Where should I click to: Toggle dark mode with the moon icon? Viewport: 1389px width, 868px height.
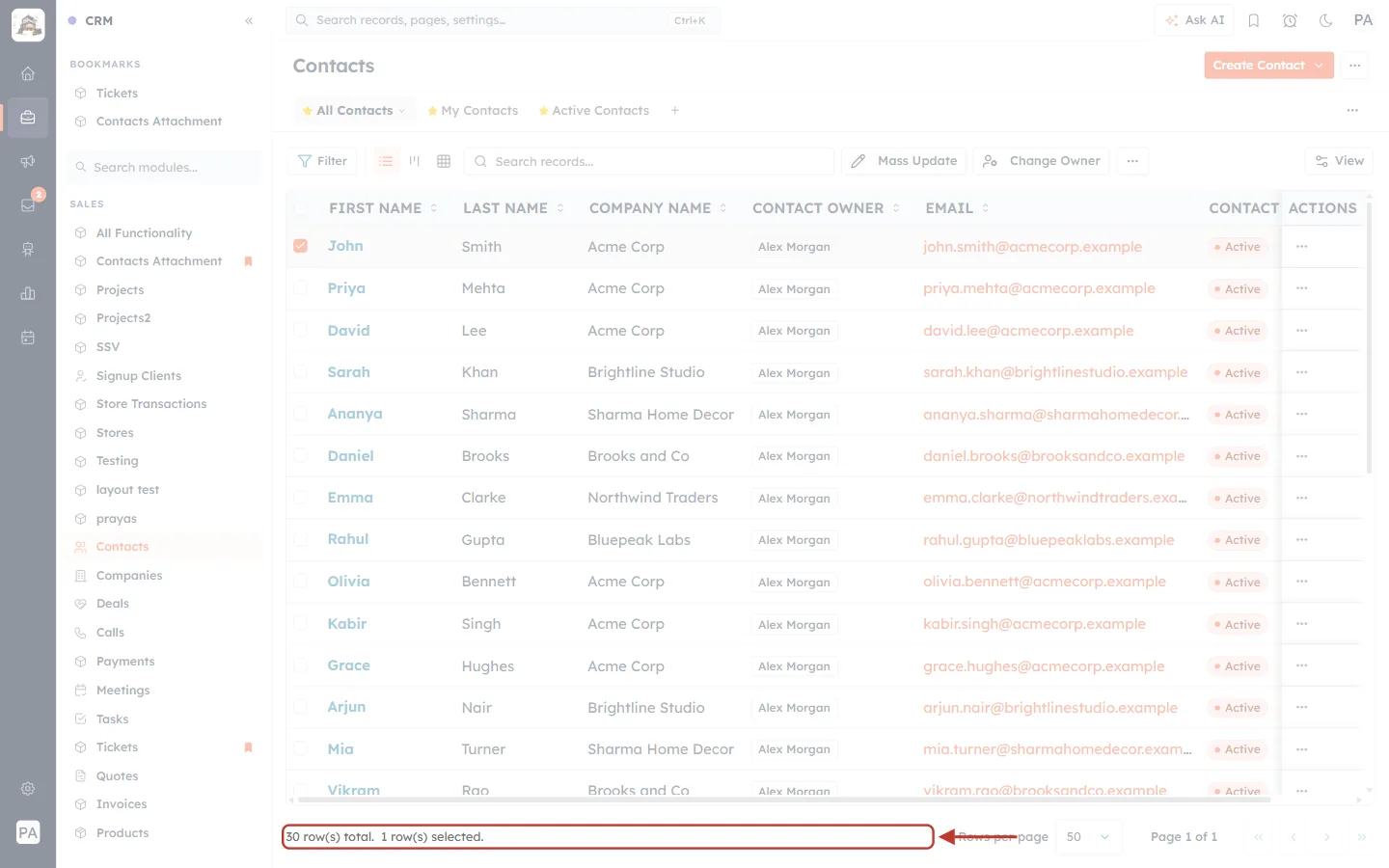pyautogui.click(x=1325, y=20)
